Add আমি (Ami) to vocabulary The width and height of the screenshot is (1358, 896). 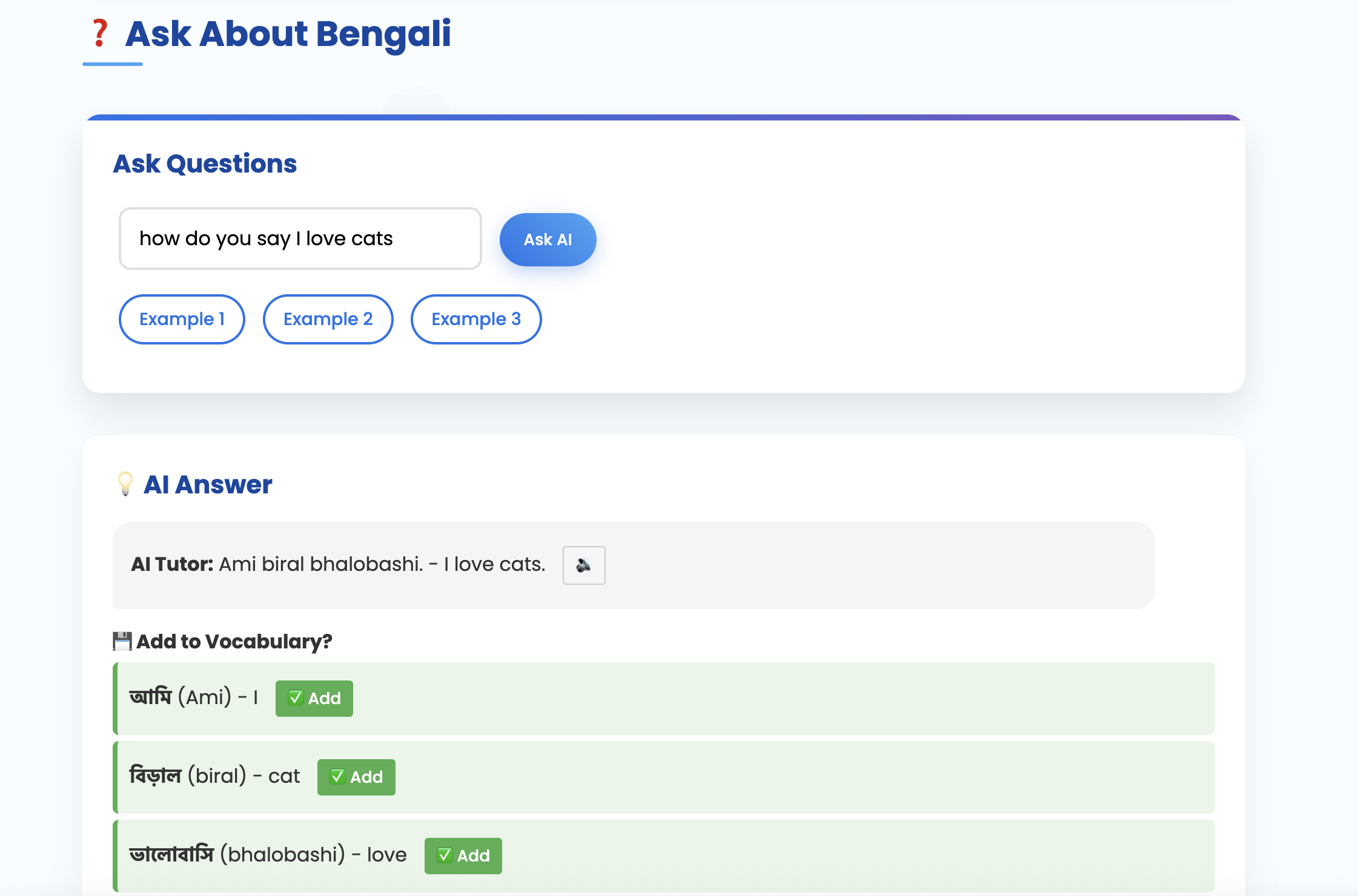(x=314, y=698)
